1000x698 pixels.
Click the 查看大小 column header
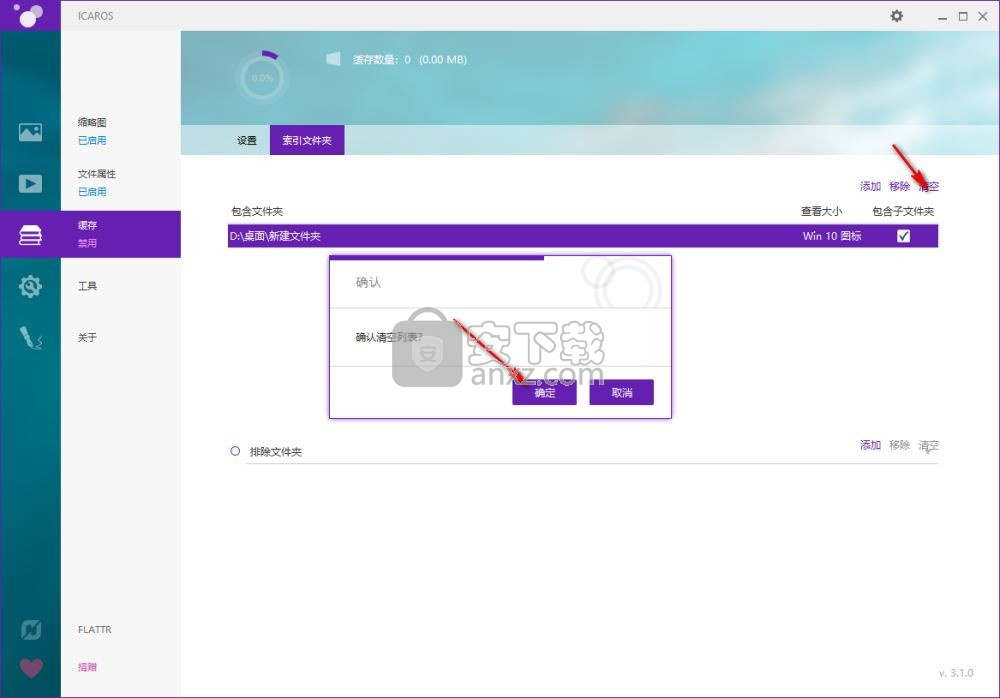coord(821,211)
